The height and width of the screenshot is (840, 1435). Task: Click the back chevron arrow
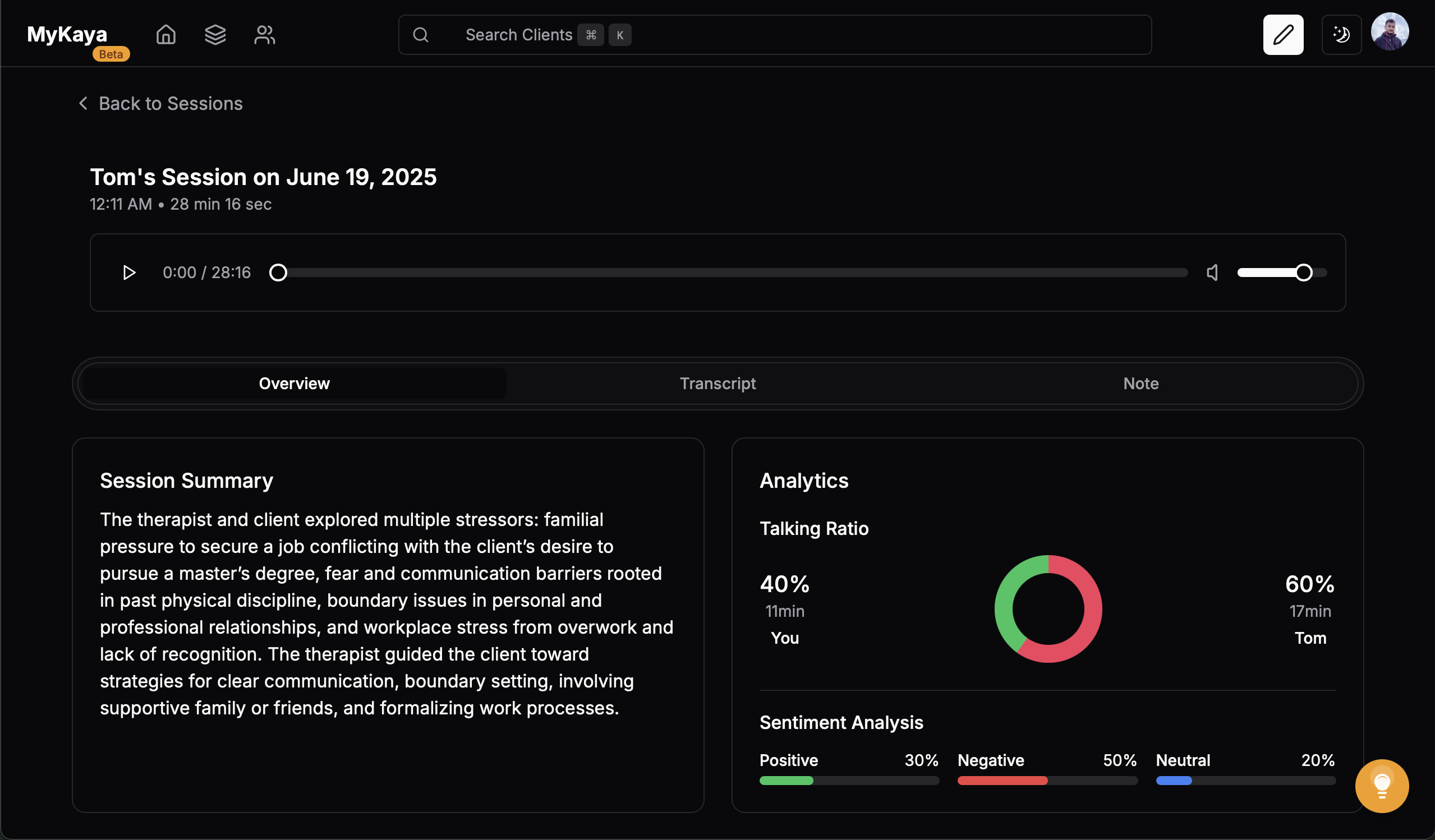[83, 104]
